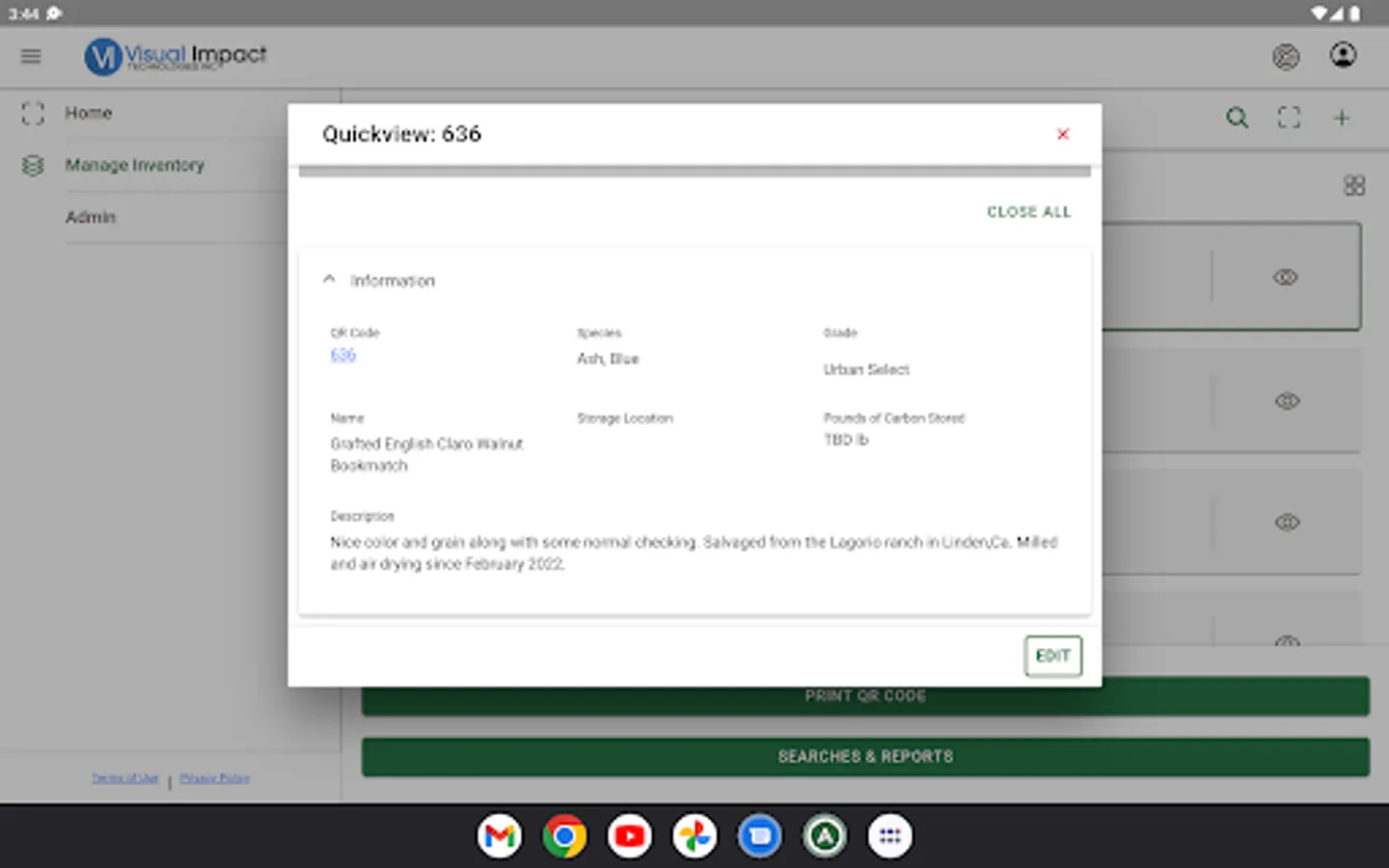Open the Terms of Use link
Screen dimensions: 1389x868
coord(125,778)
